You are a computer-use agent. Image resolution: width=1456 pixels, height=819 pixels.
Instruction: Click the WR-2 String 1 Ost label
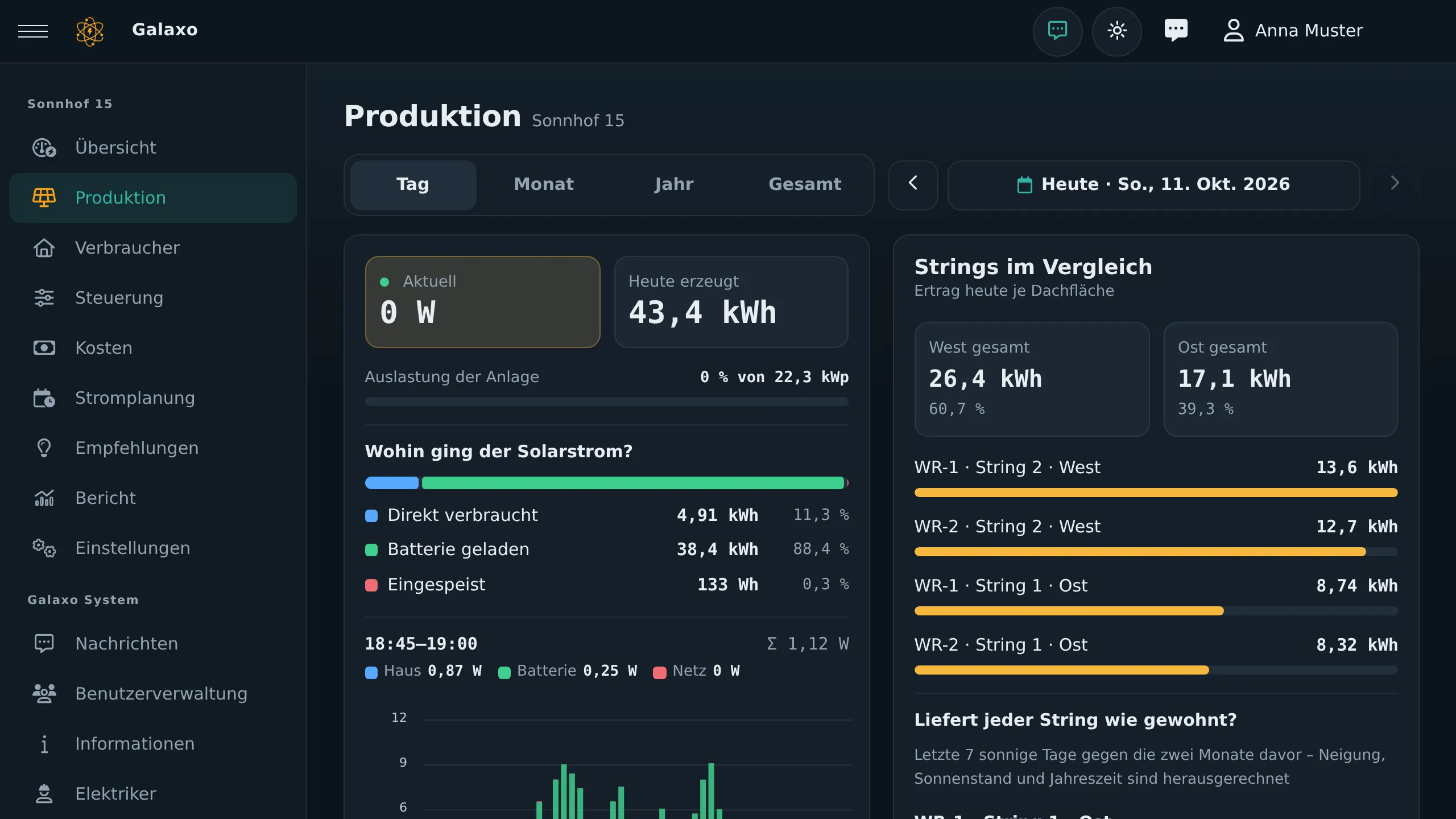point(1001,645)
